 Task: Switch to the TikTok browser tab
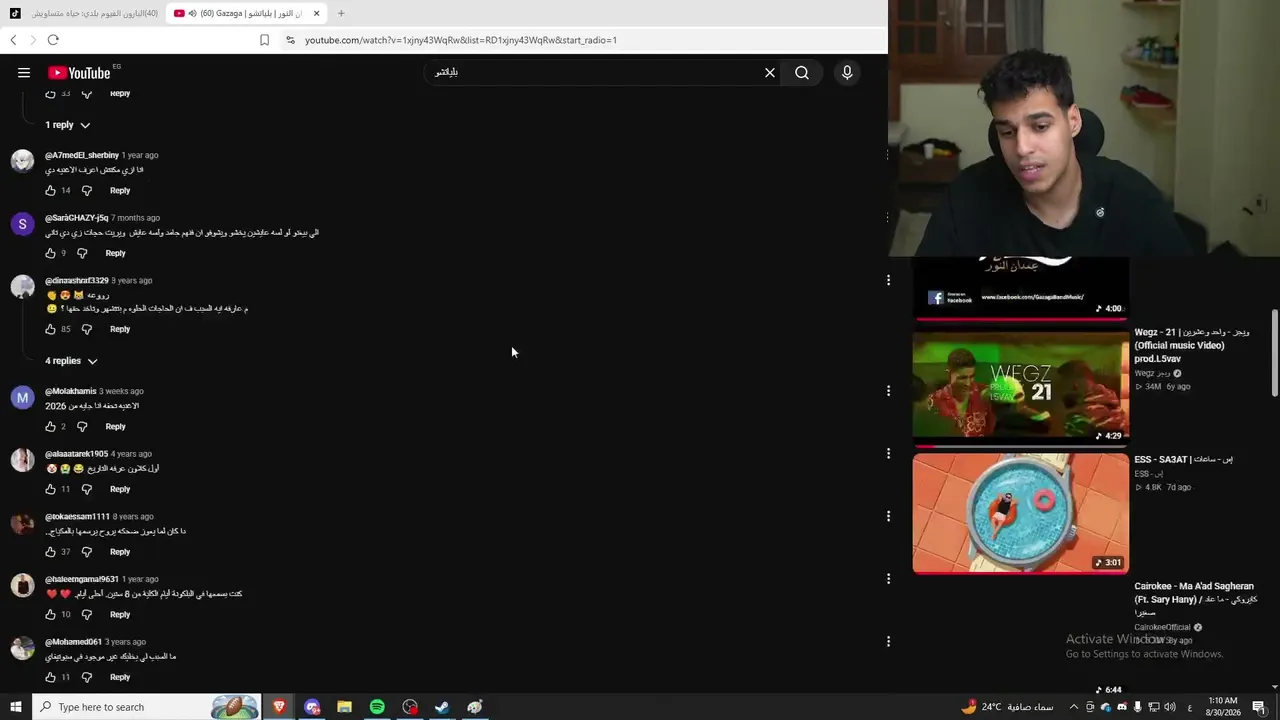coord(84,13)
